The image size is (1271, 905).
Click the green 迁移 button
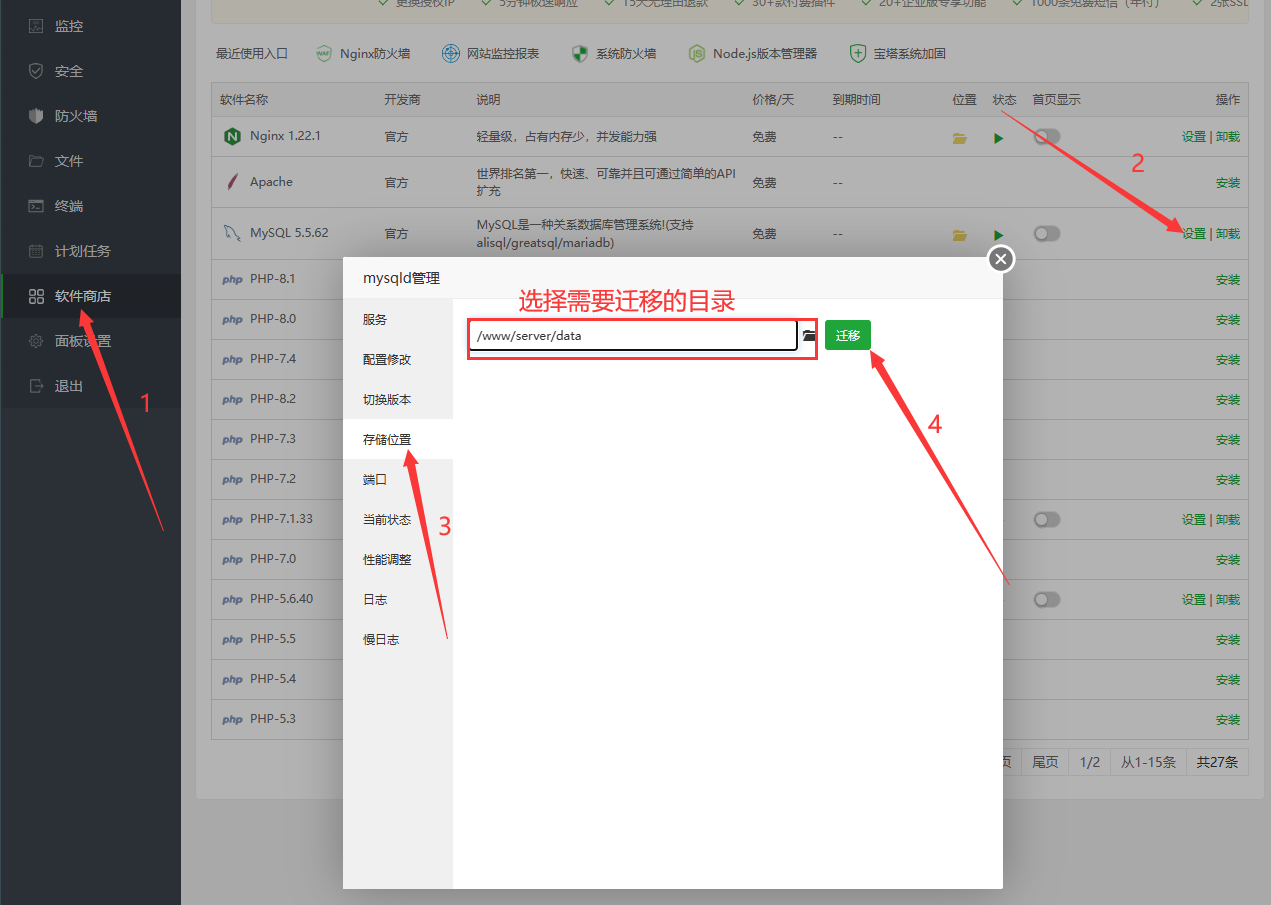point(848,335)
